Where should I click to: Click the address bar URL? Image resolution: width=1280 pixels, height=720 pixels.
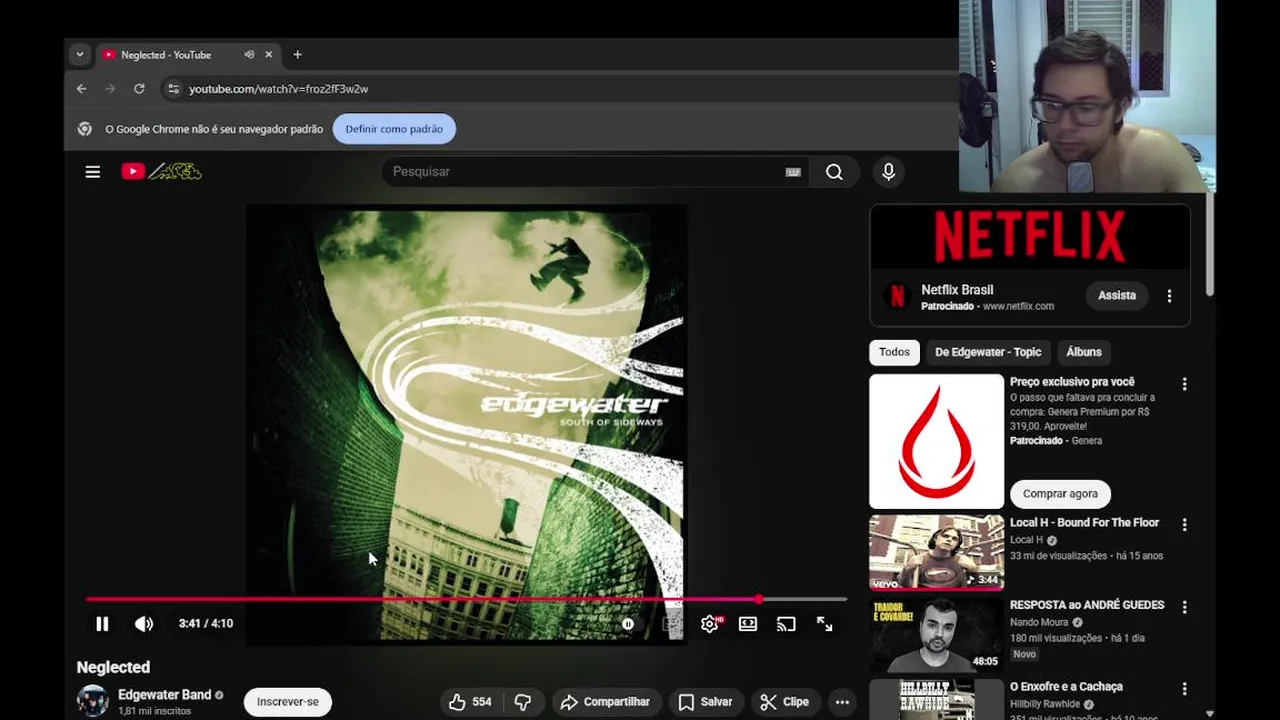pos(279,89)
